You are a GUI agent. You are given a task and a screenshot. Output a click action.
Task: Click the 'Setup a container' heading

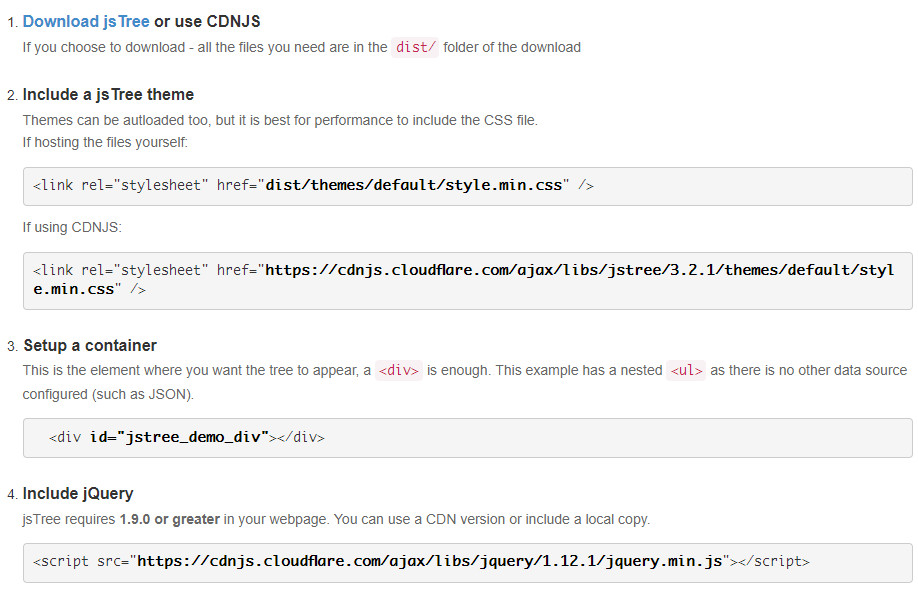(x=90, y=345)
